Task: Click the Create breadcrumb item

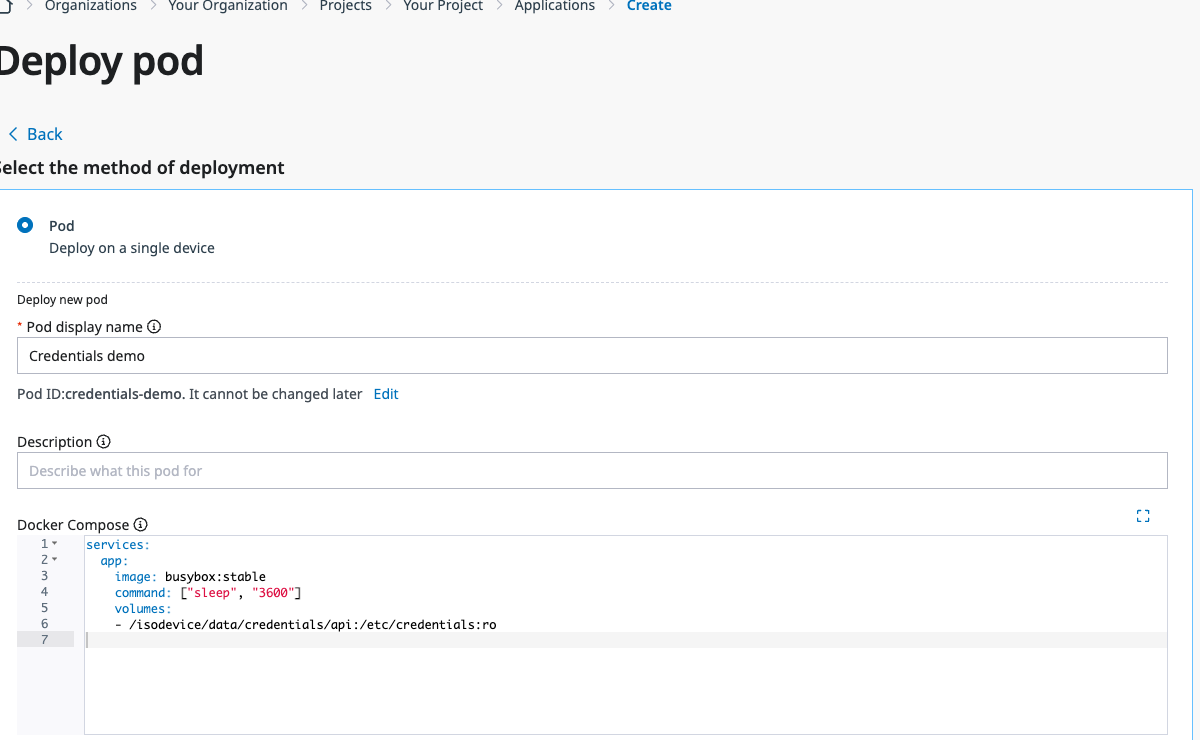Action: coord(649,6)
